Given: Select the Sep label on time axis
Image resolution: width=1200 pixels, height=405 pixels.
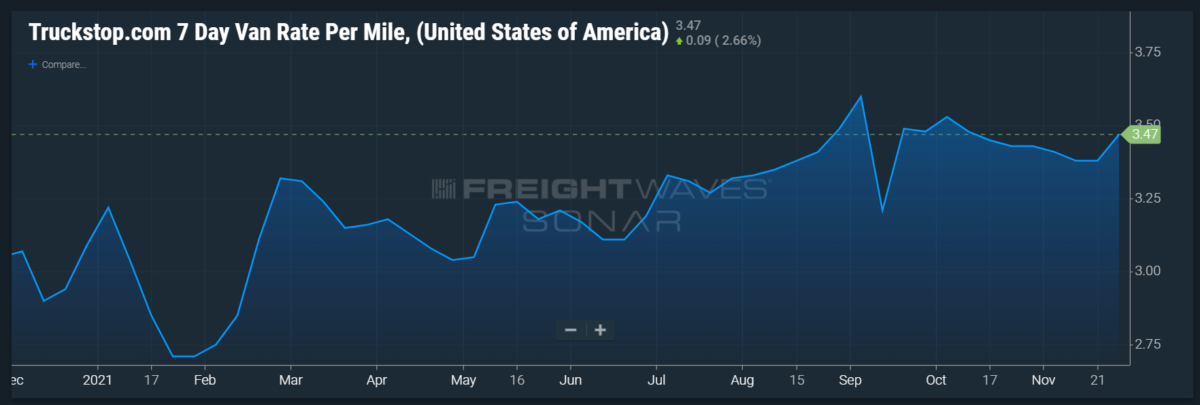Looking at the screenshot, I should [851, 380].
